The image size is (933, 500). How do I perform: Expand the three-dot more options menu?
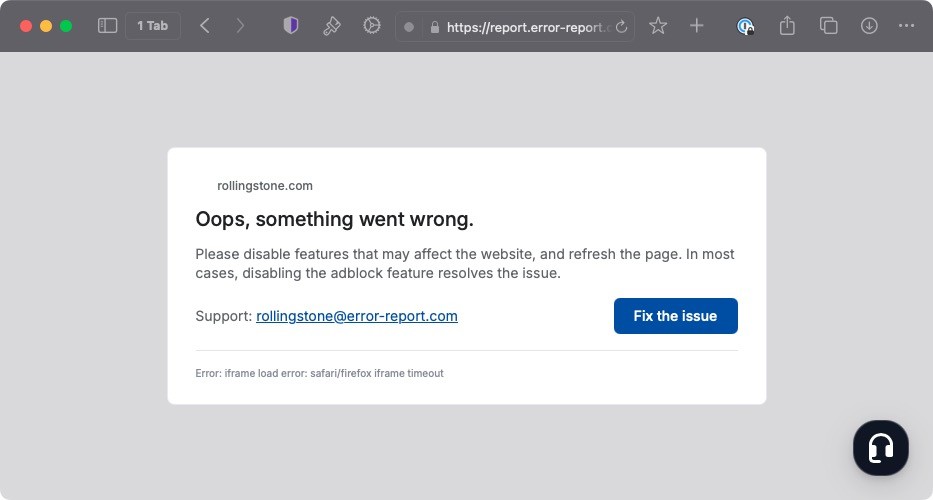coord(906,26)
